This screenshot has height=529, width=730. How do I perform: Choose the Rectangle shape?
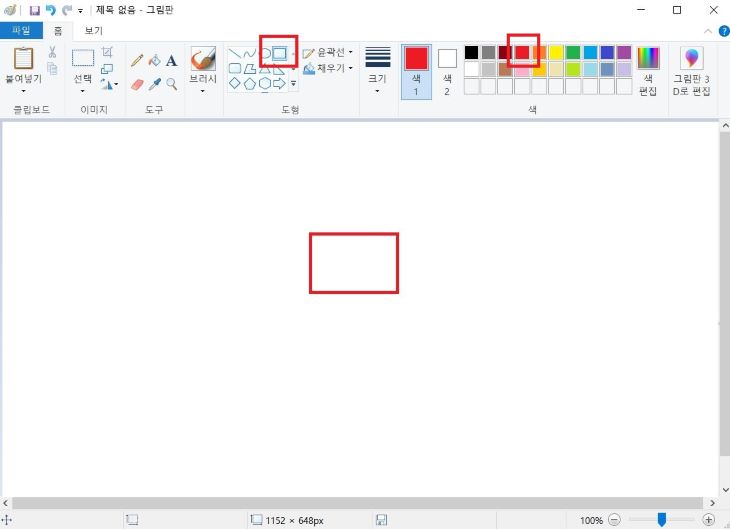point(279,54)
